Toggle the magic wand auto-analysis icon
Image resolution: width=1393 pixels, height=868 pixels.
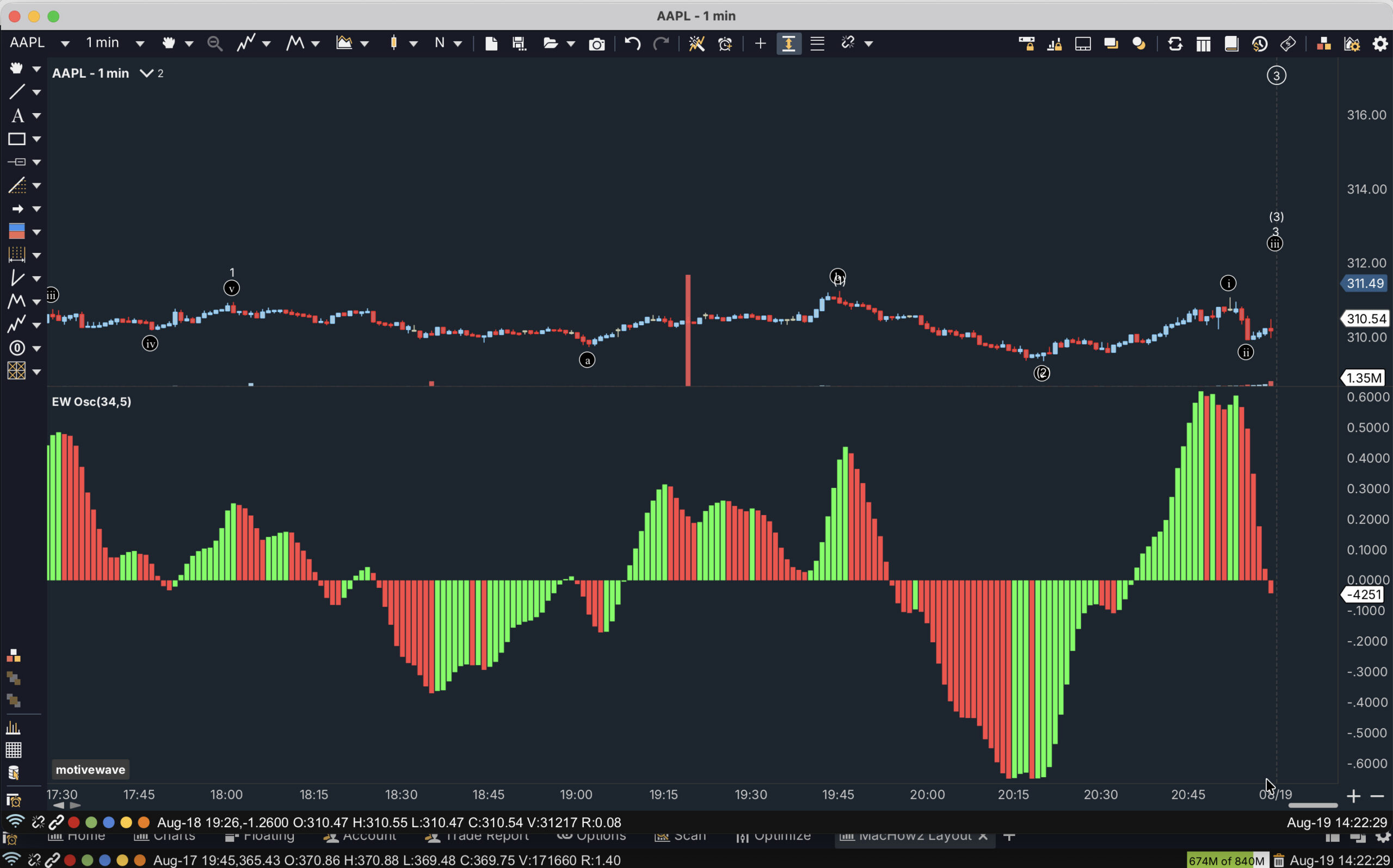pyautogui.click(x=696, y=44)
